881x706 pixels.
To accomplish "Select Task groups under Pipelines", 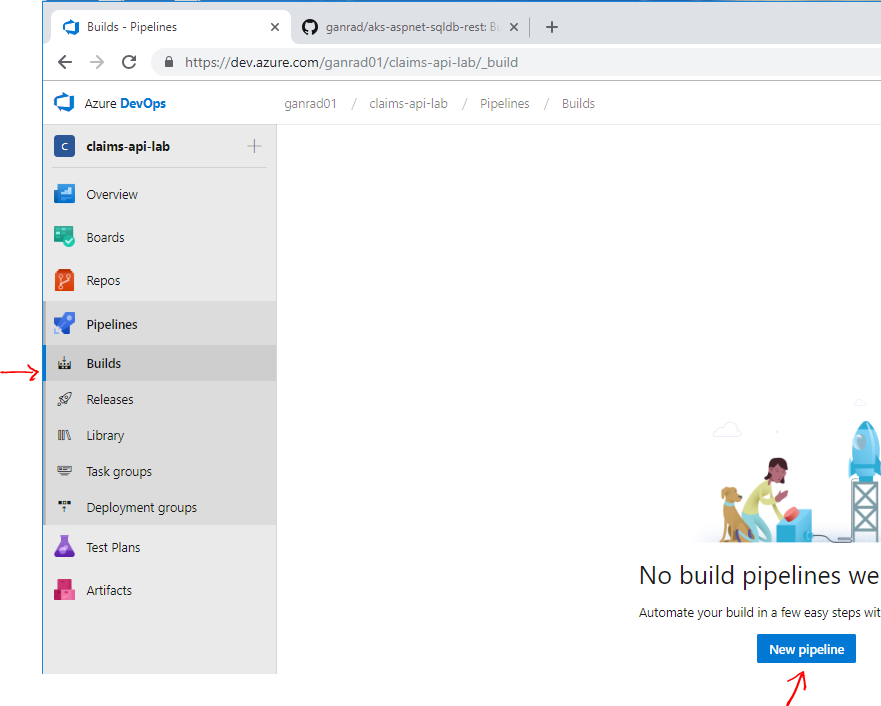I will point(160,471).
